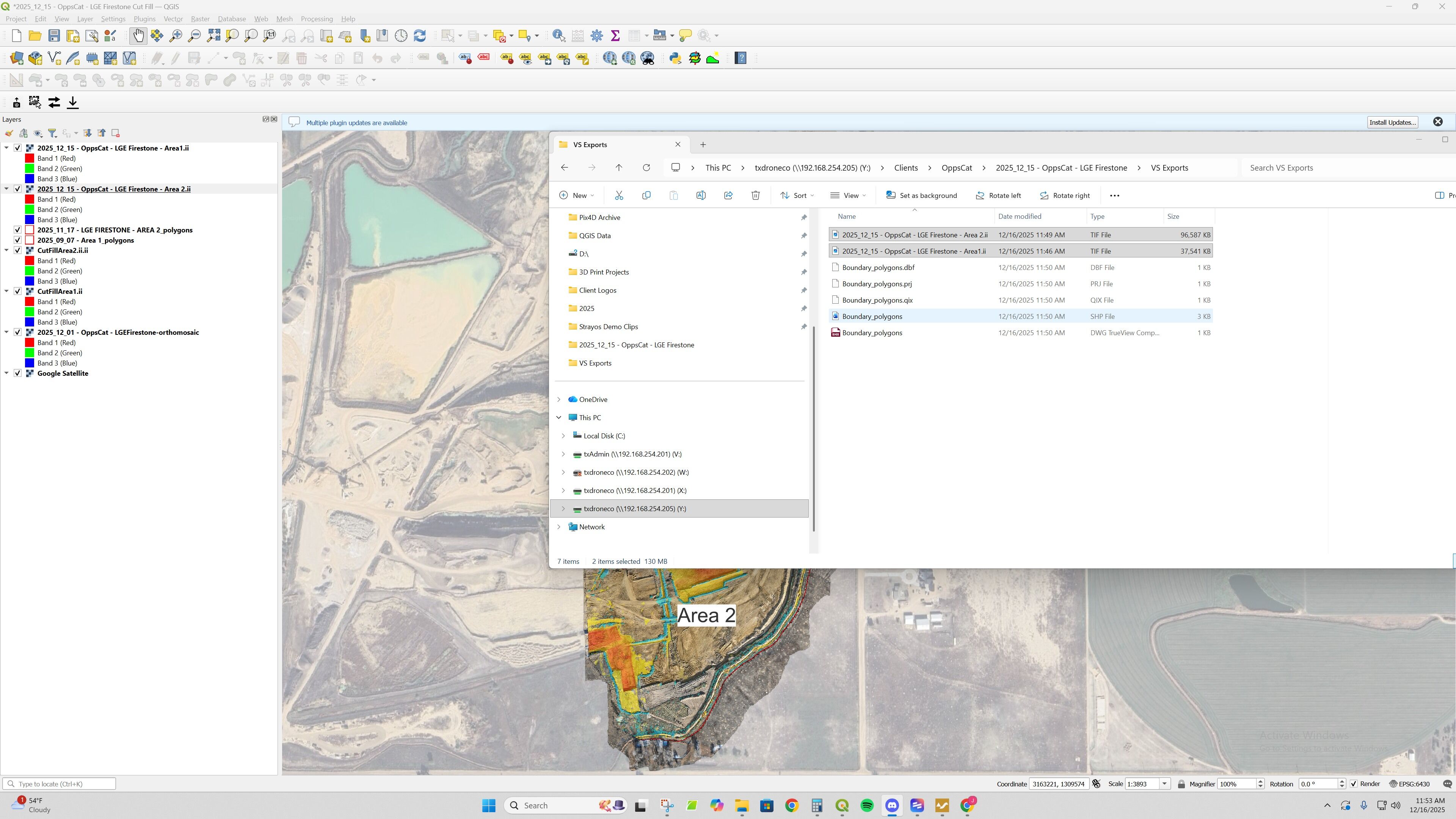
Task: Activate the Zoom In magnifier tool
Action: (176, 36)
